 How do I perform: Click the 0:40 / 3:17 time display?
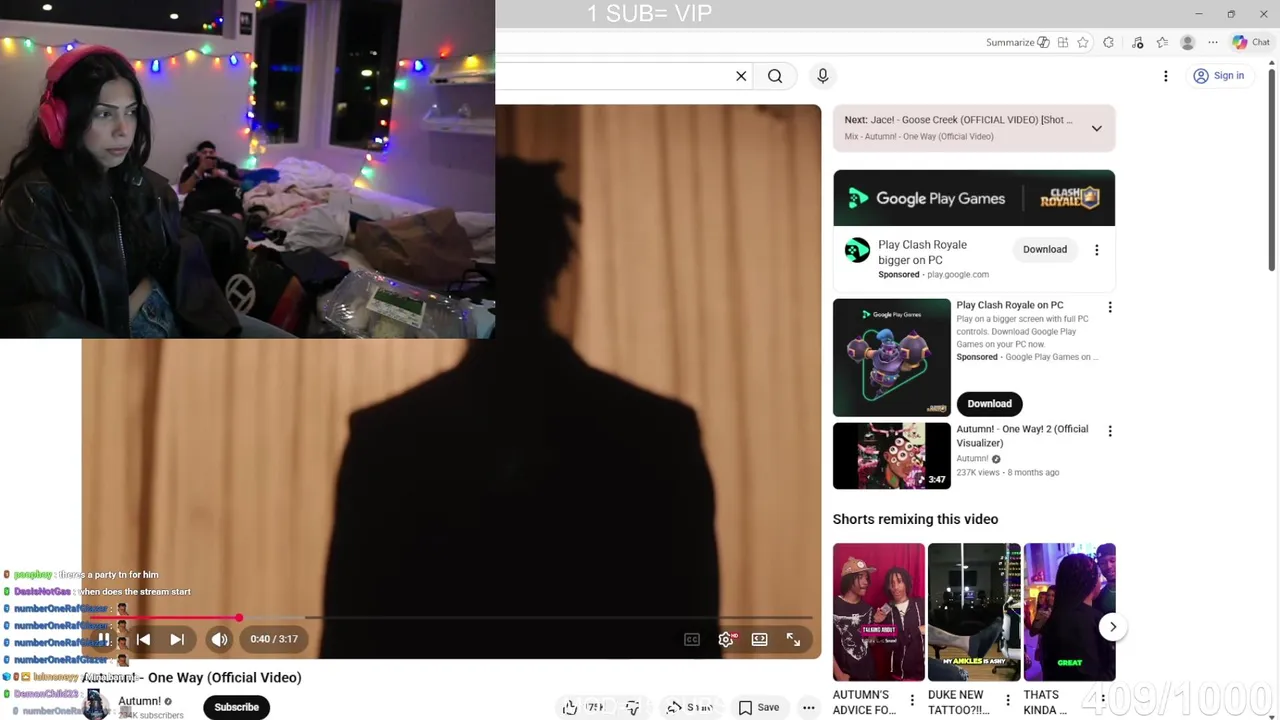[x=274, y=639]
